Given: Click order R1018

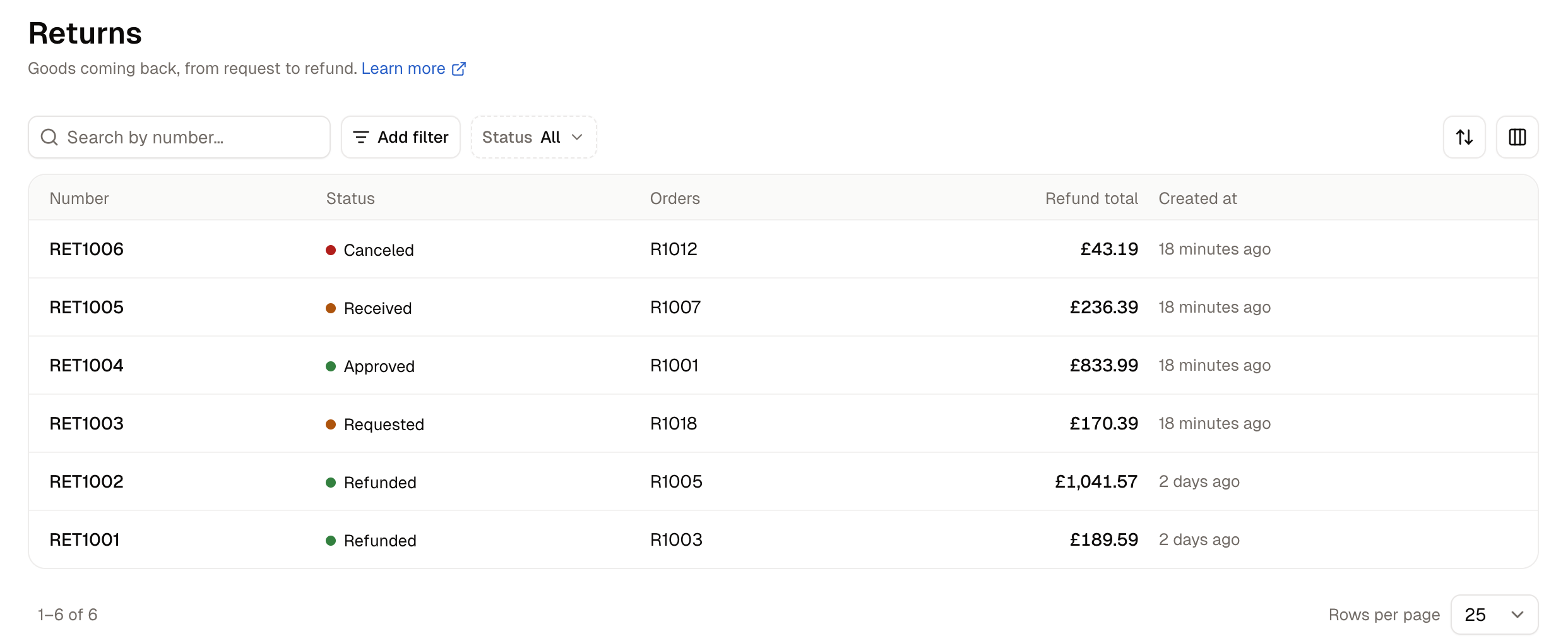Looking at the screenshot, I should coord(674,423).
